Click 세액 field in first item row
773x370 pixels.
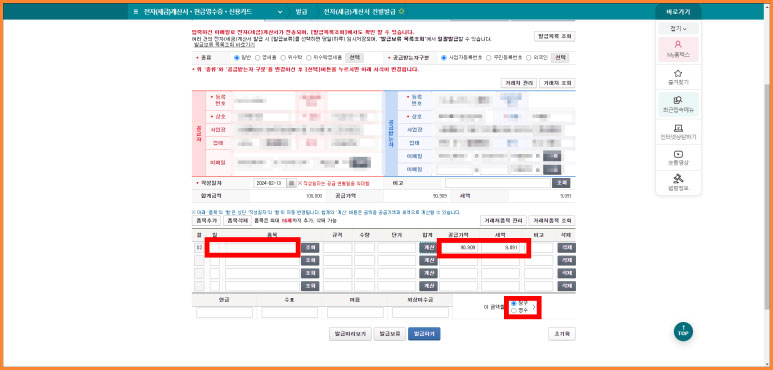click(x=500, y=248)
